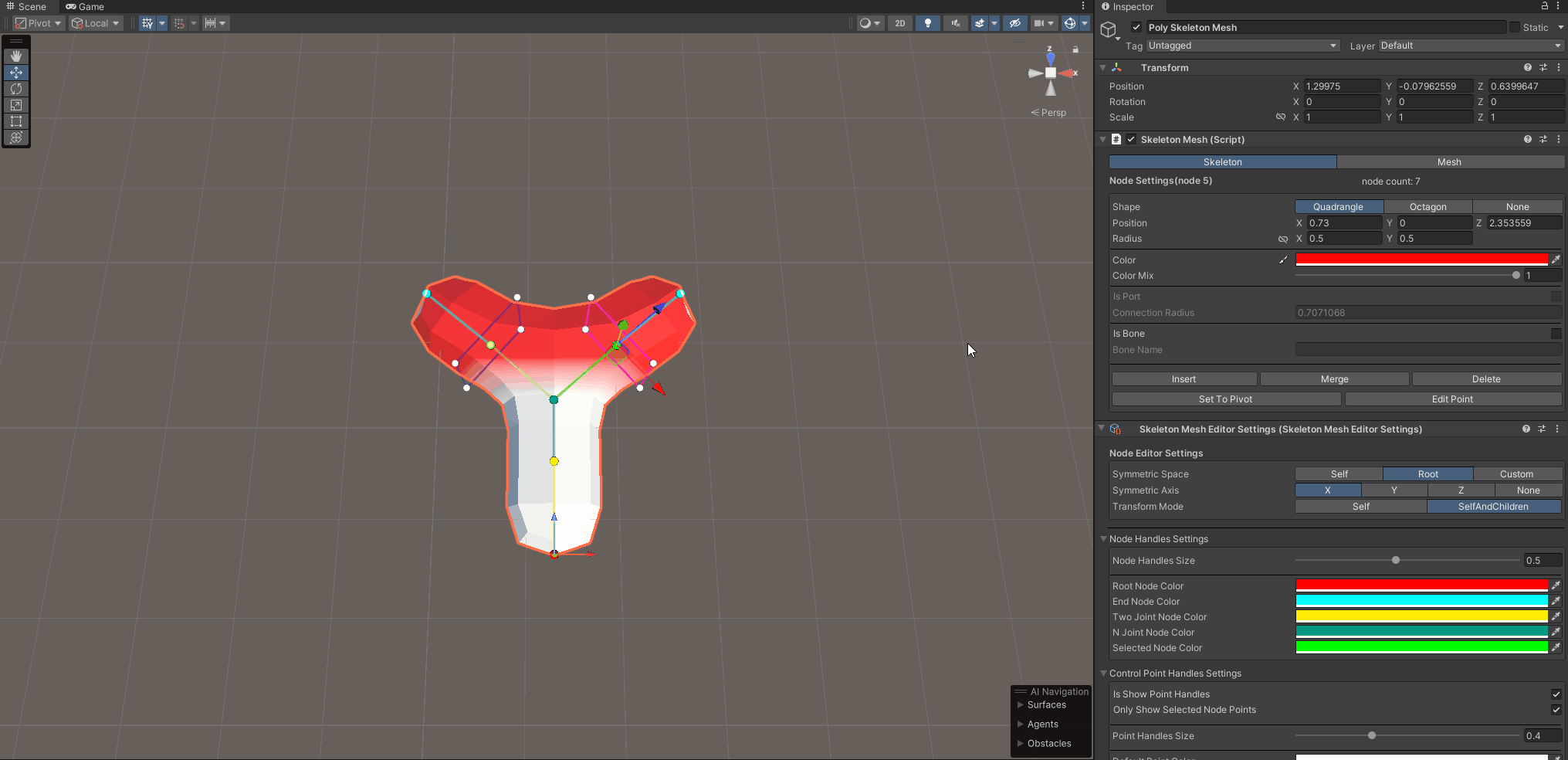The height and width of the screenshot is (760, 1568).
Task: Click the Bone Name... no, Position X node field
Action: tap(1343, 223)
